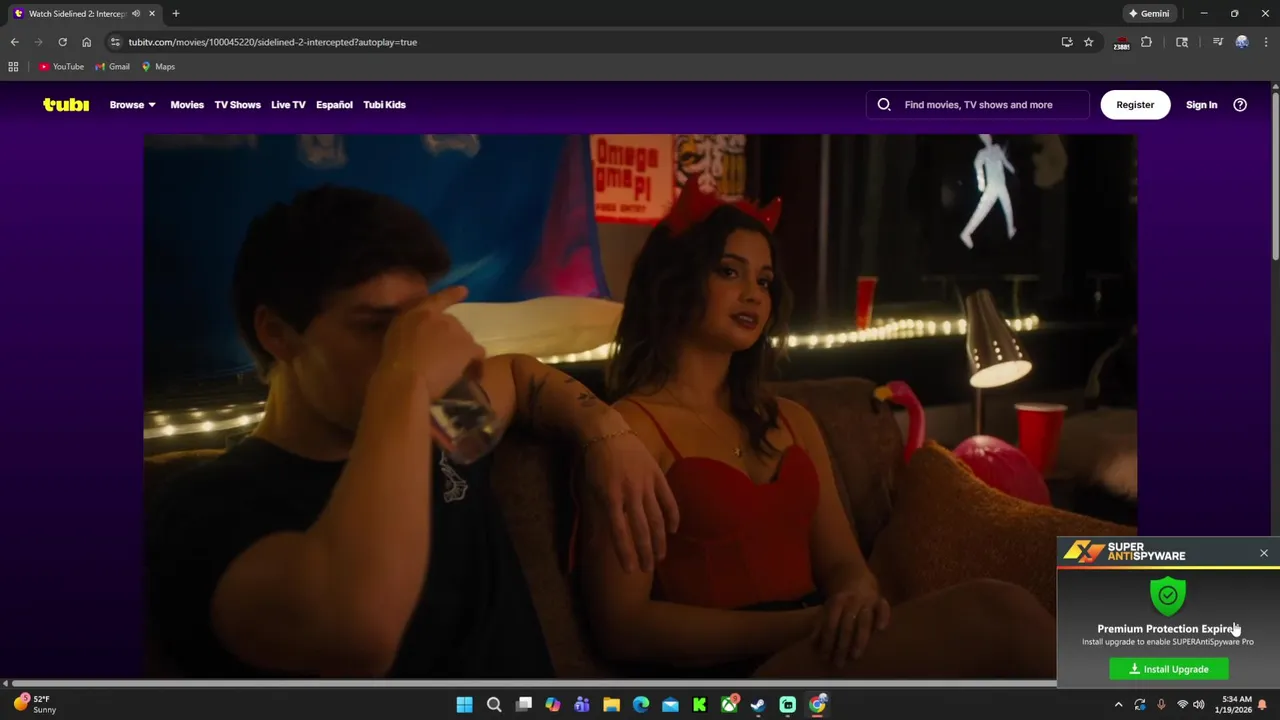Screen dimensions: 1280x720
Task: Open TV Shows section
Action: [237, 104]
